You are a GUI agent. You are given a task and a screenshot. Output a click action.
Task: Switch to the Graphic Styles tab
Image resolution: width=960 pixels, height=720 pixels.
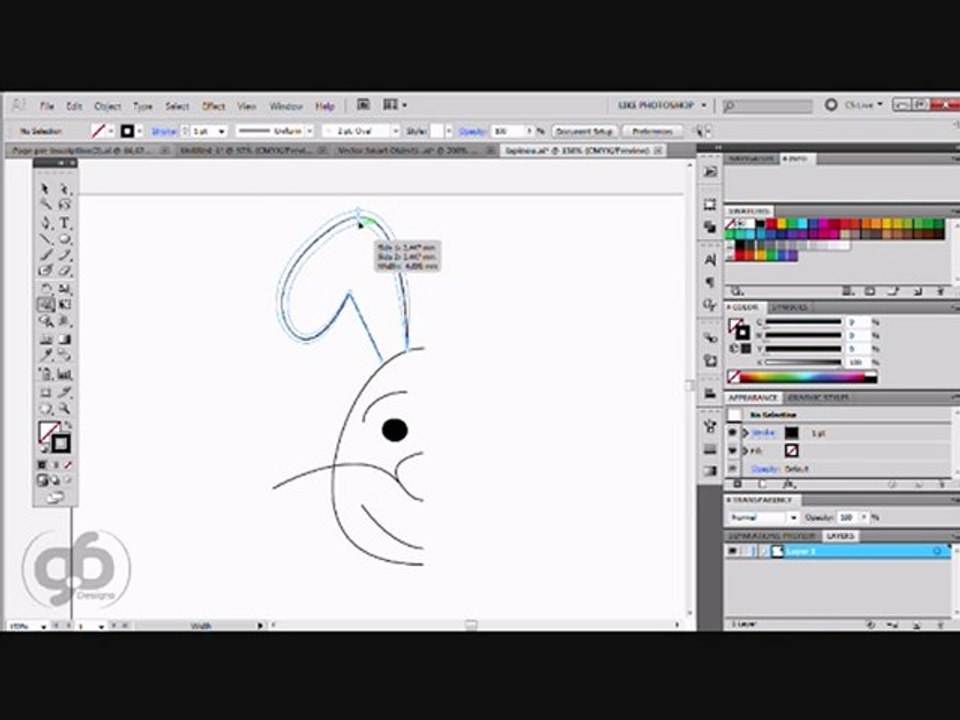[818, 397]
